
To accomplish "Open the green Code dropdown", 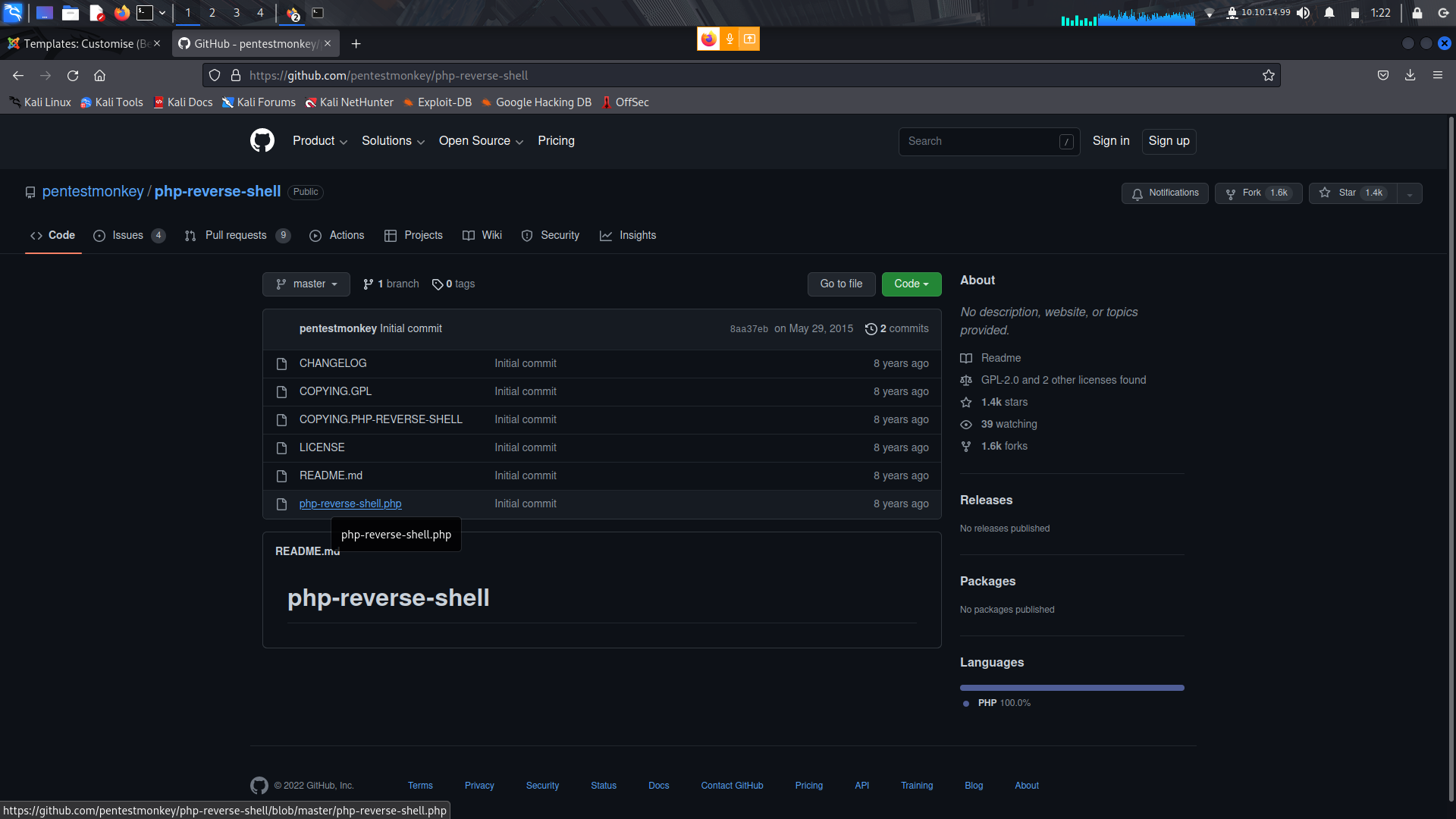I will click(911, 284).
